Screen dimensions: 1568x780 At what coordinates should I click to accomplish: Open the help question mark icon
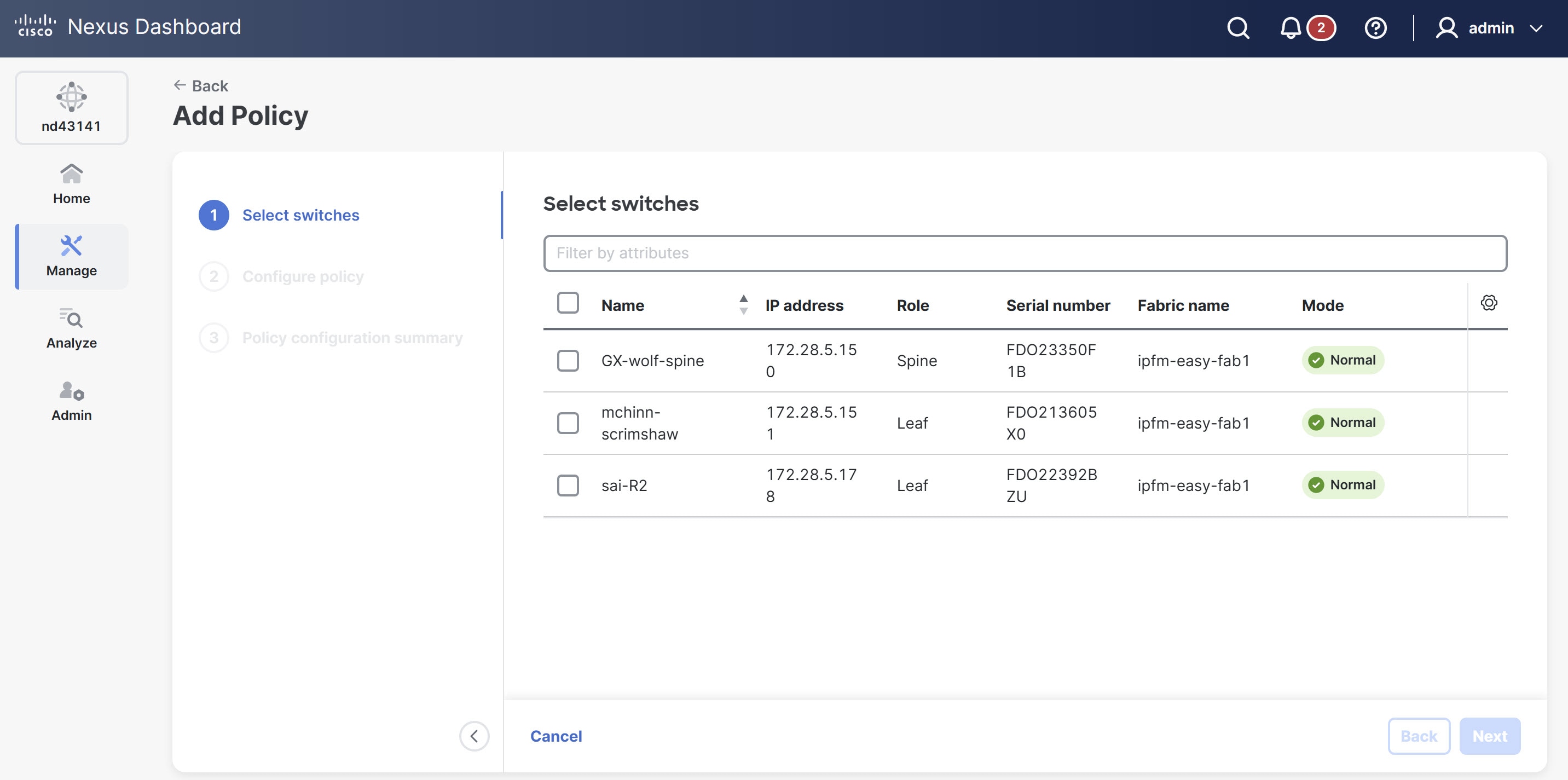pos(1376,28)
